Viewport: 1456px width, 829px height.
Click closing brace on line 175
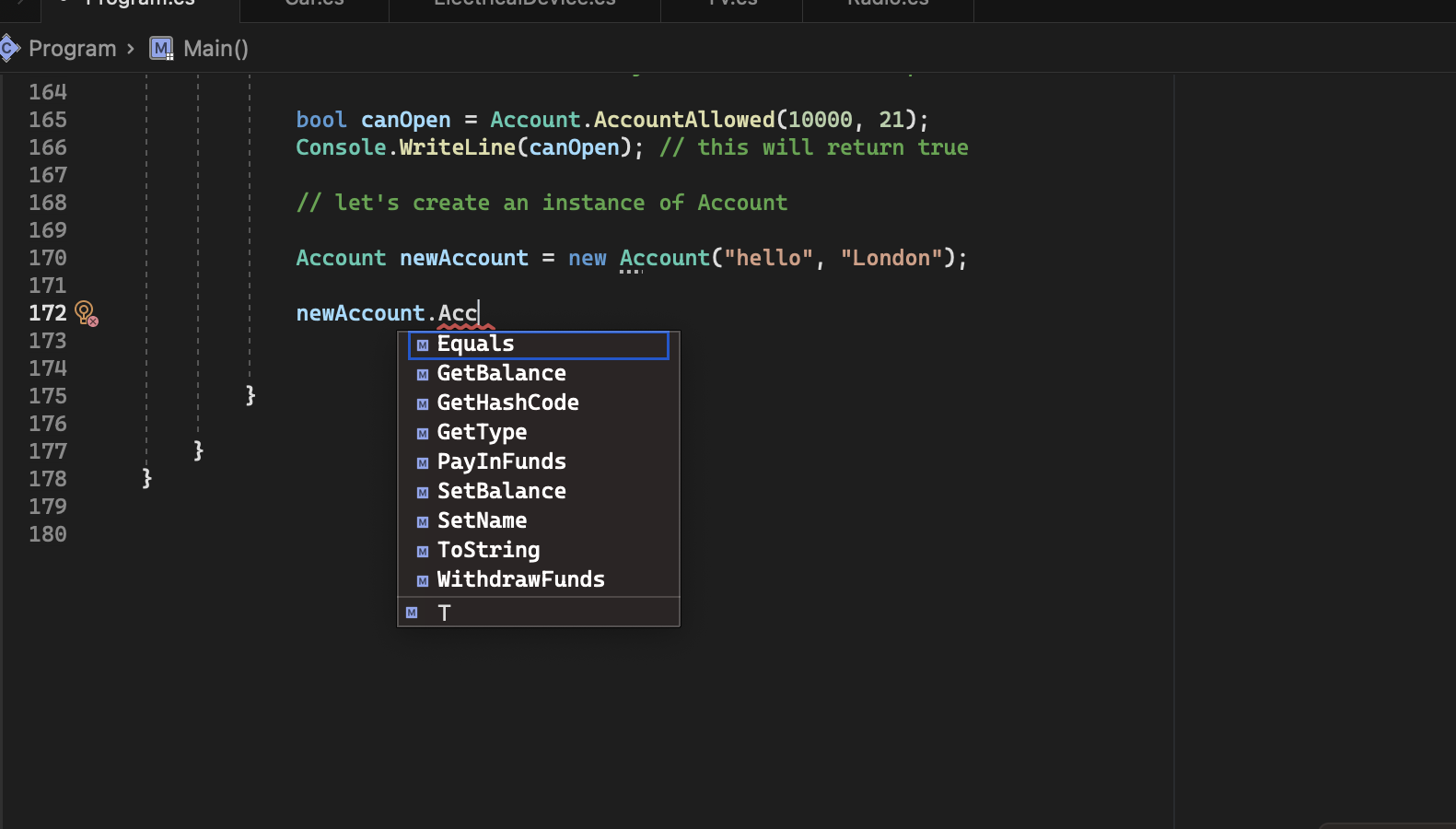point(250,396)
